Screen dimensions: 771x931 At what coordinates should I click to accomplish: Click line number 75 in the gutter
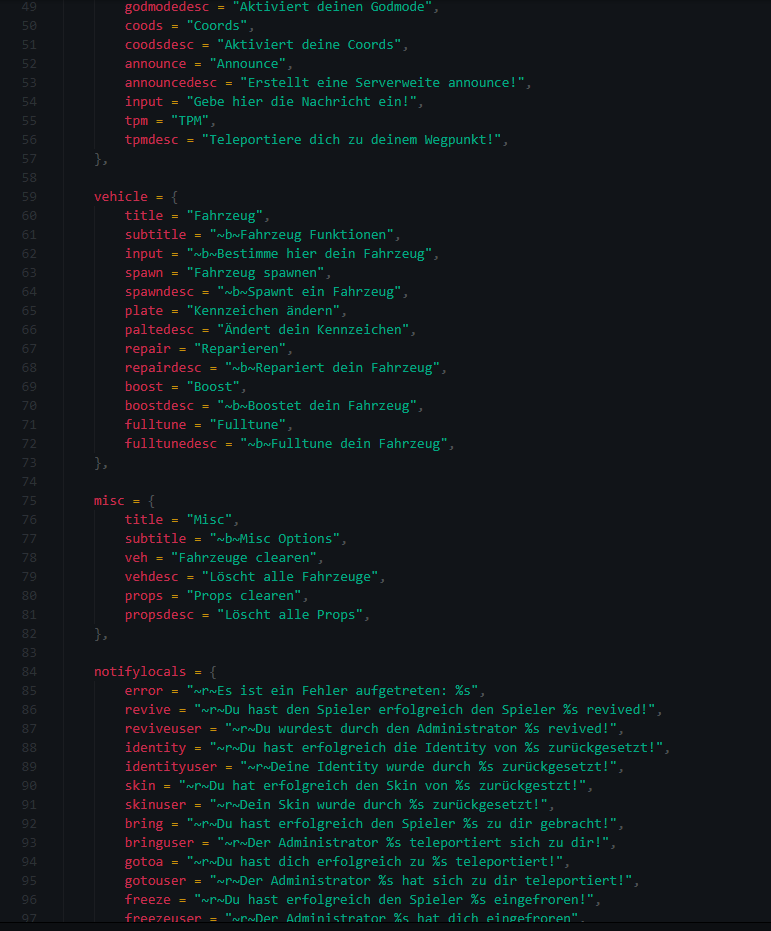[x=29, y=501]
